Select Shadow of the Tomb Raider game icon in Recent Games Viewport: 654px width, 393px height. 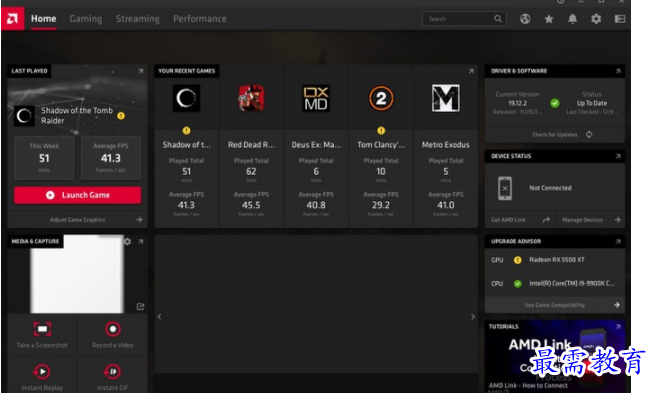[x=186, y=98]
